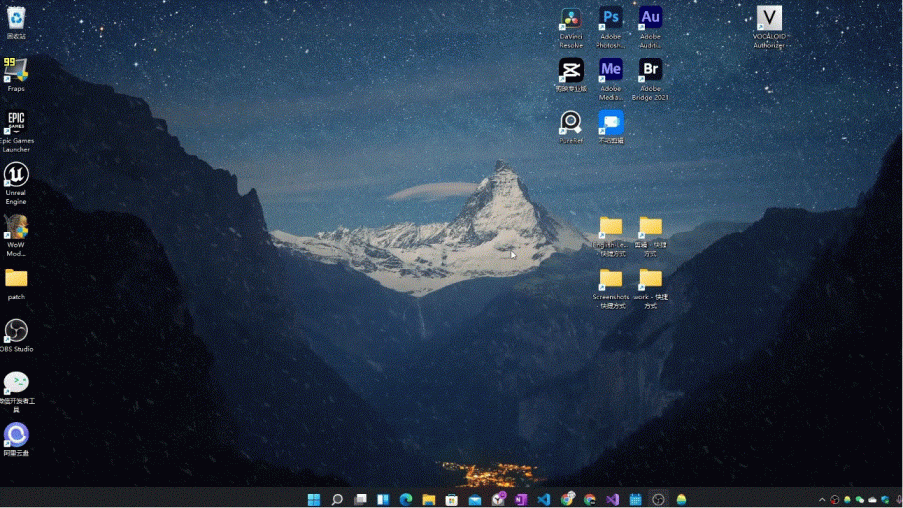This screenshot has width=903, height=508.
Task: Click the work folder shortcut
Action: click(650, 279)
